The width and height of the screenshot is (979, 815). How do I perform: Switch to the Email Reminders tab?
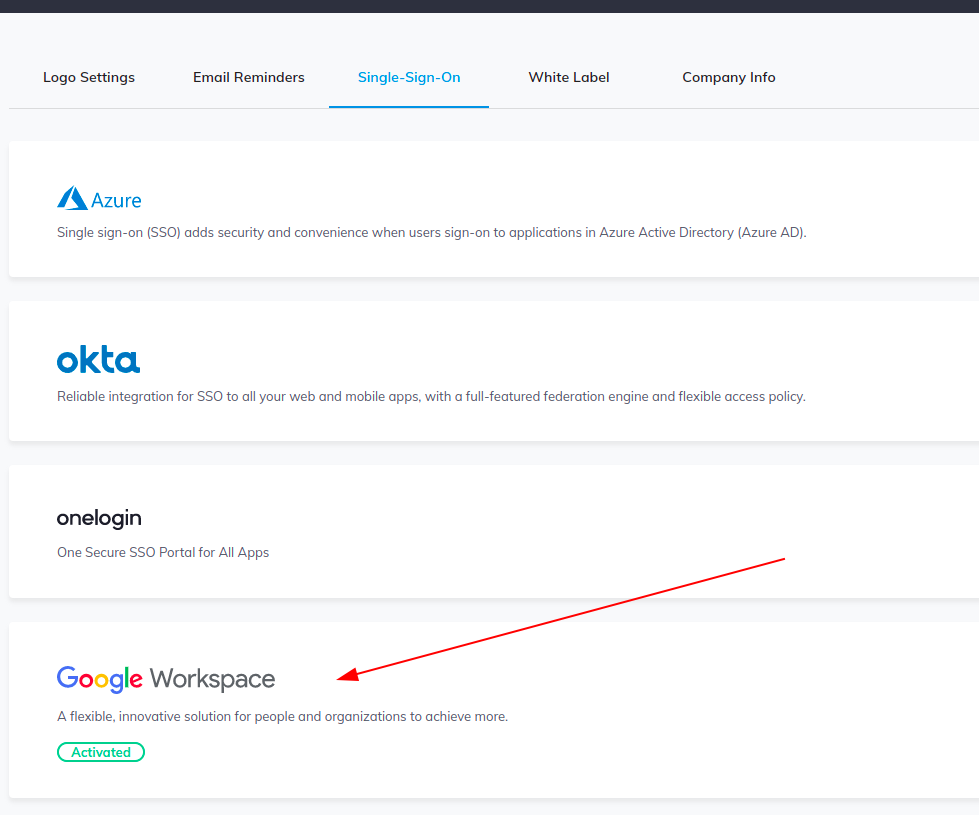click(x=248, y=77)
